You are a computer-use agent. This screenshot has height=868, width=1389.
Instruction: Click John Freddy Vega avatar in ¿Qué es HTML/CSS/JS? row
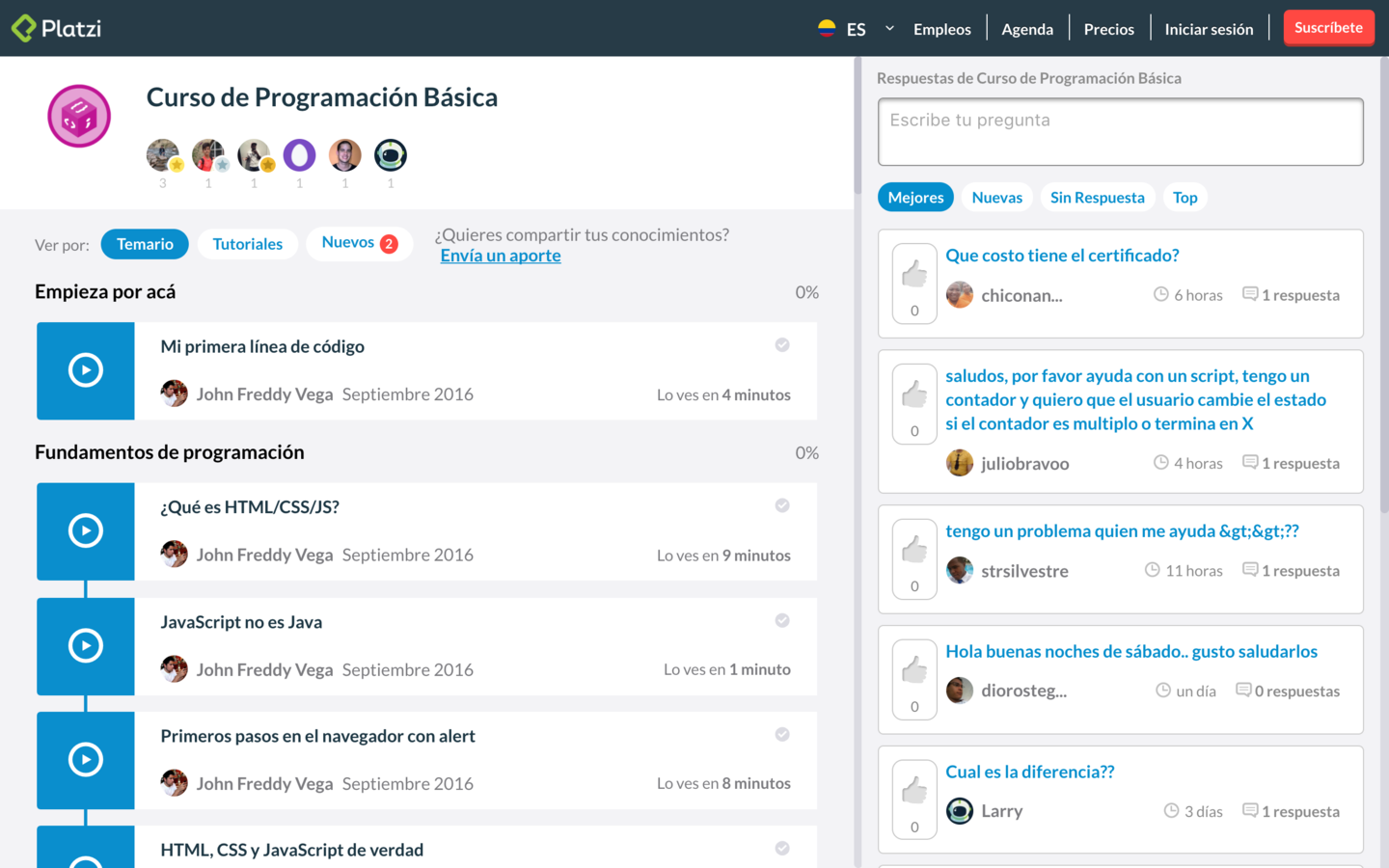[174, 555]
